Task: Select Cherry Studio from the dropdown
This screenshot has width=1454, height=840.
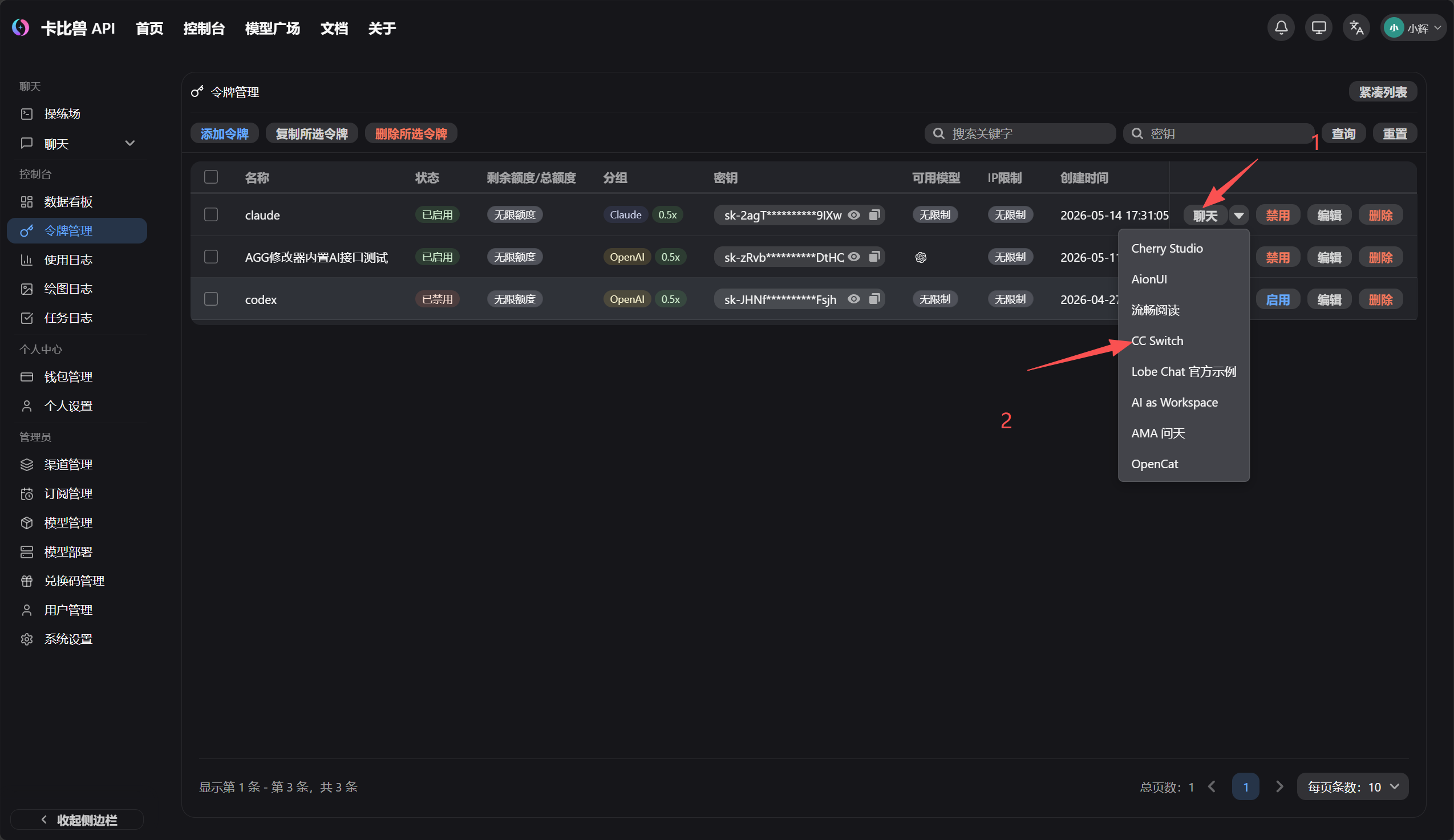Action: coord(1184,249)
